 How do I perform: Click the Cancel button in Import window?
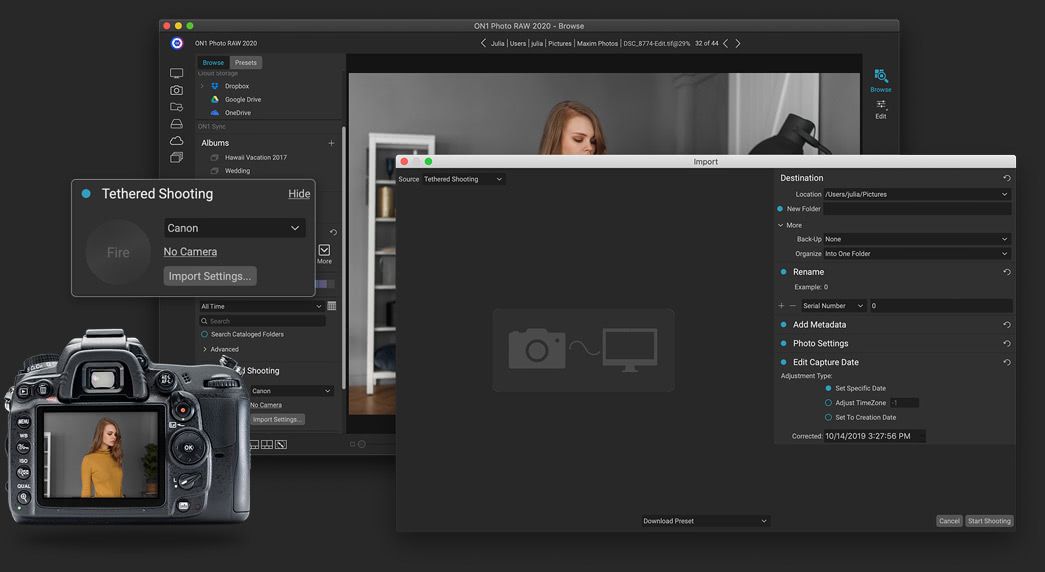click(x=949, y=521)
